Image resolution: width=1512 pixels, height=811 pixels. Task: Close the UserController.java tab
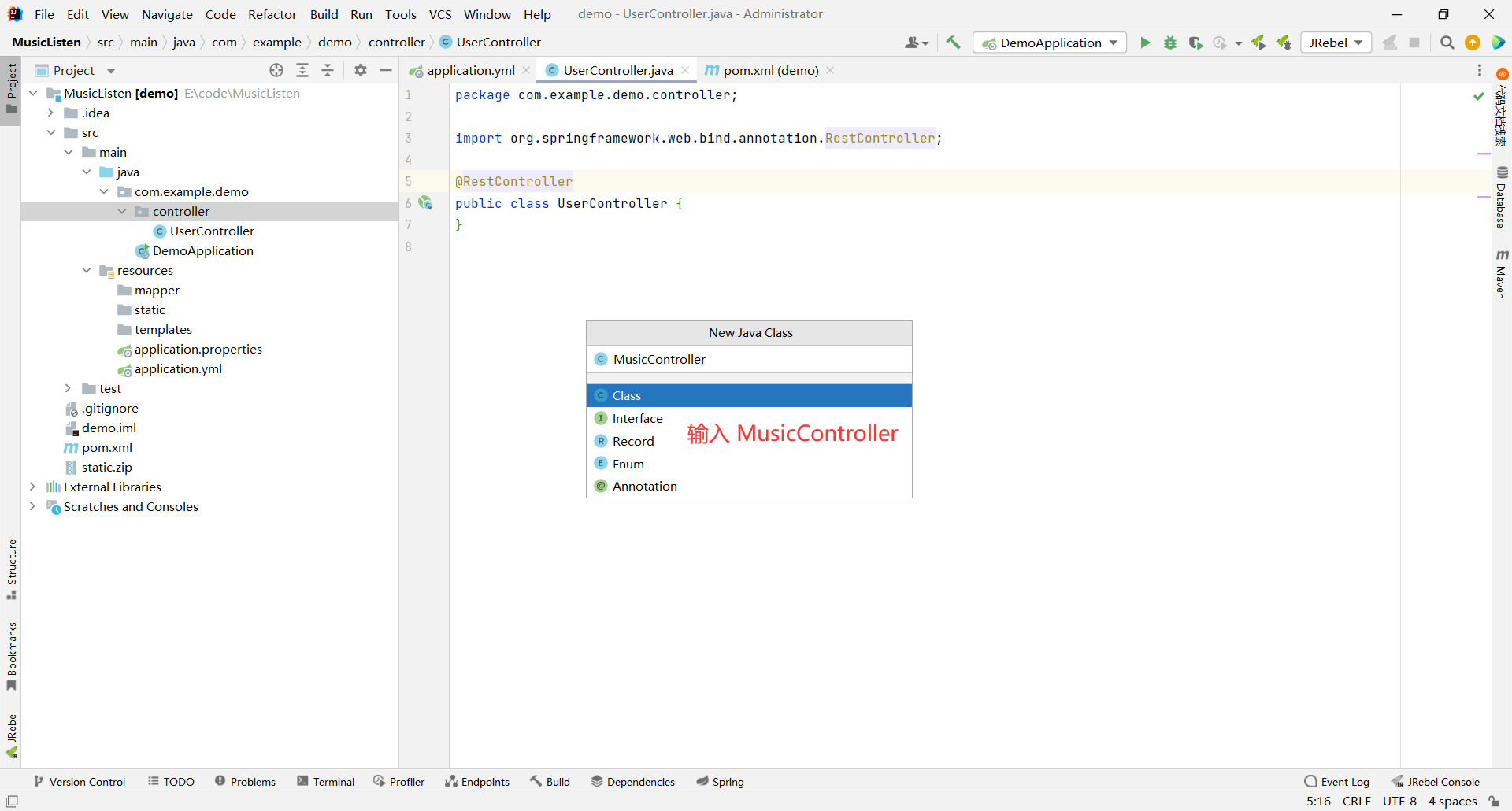[x=685, y=70]
